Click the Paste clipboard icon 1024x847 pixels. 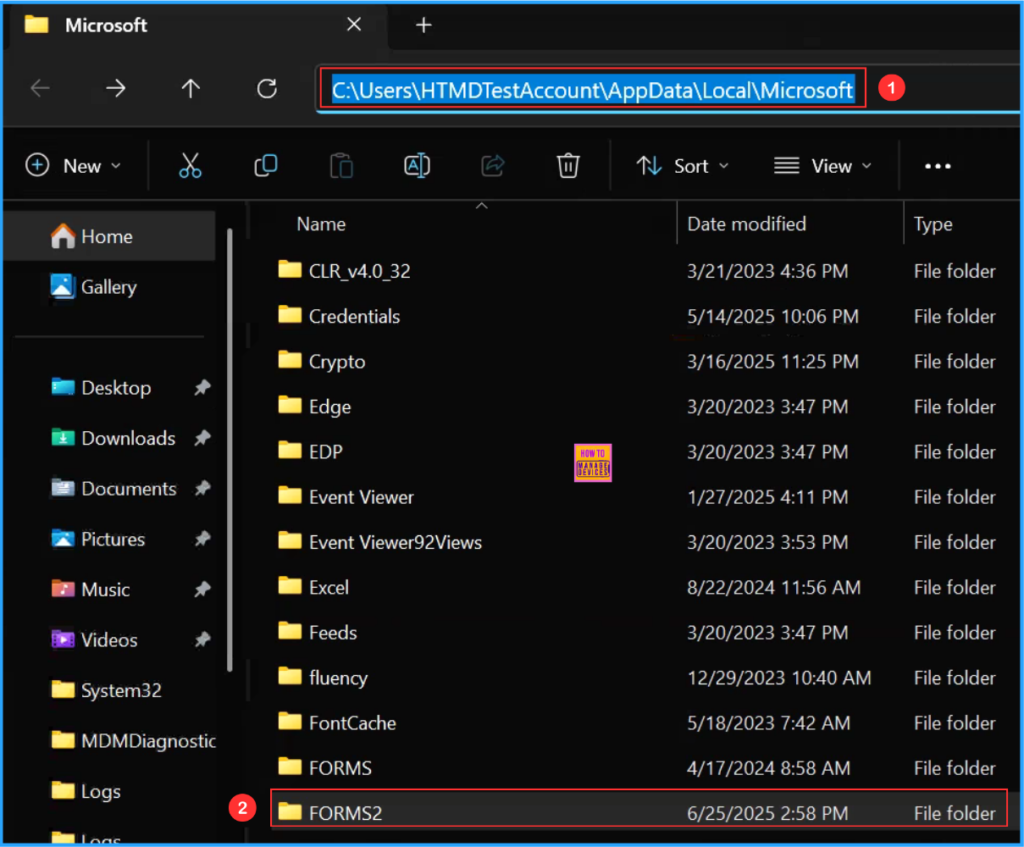point(341,166)
